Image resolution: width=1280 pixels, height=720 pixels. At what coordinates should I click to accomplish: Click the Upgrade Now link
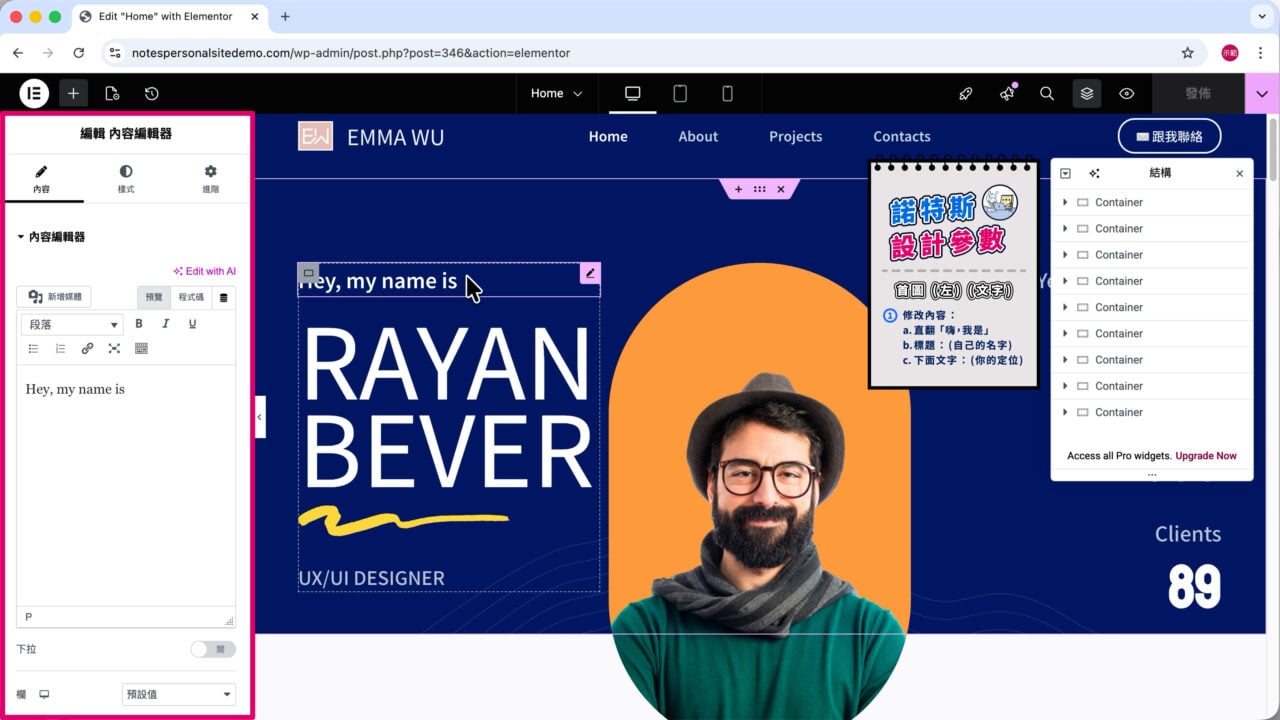point(1206,455)
